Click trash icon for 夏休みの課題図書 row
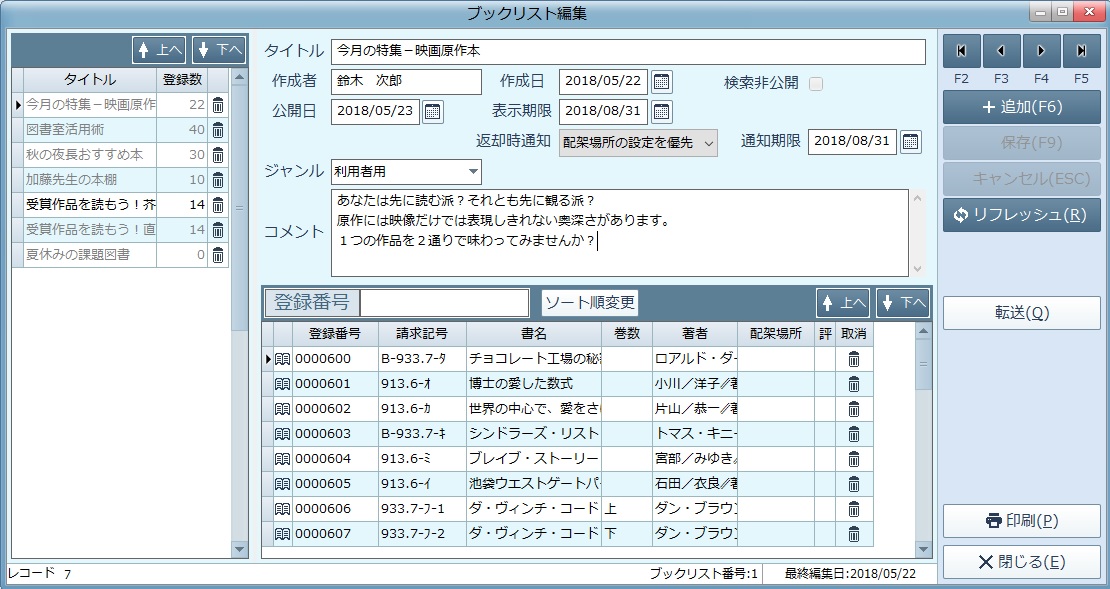1110x589 pixels. (218, 255)
